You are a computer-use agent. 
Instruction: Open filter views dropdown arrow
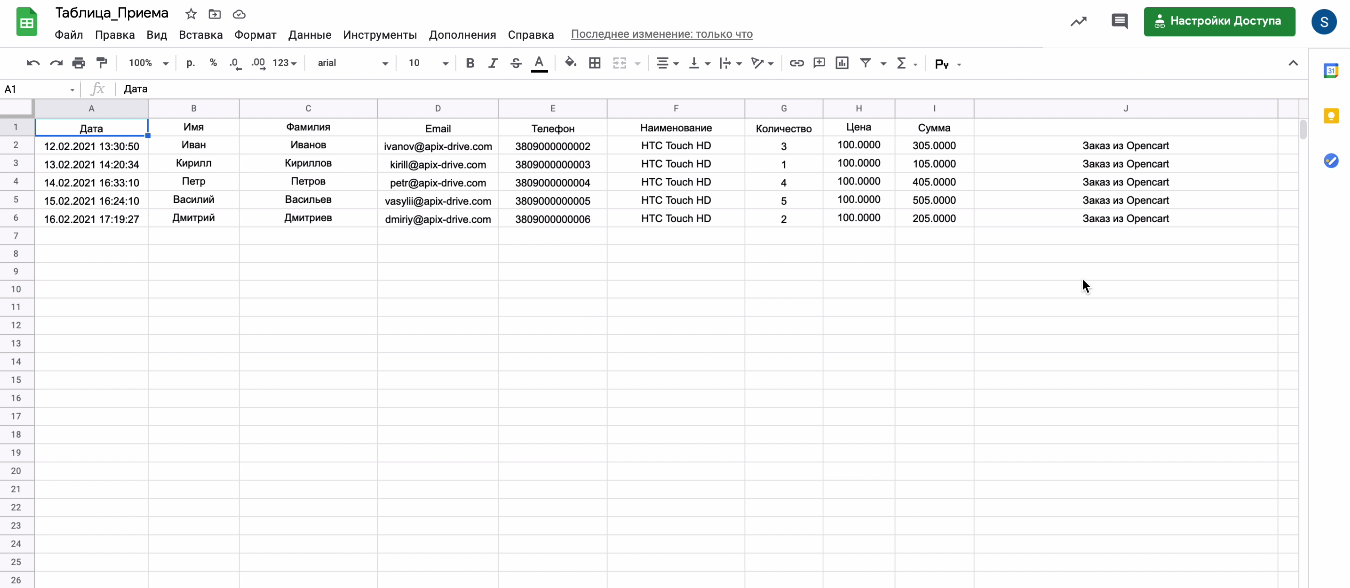(x=884, y=64)
